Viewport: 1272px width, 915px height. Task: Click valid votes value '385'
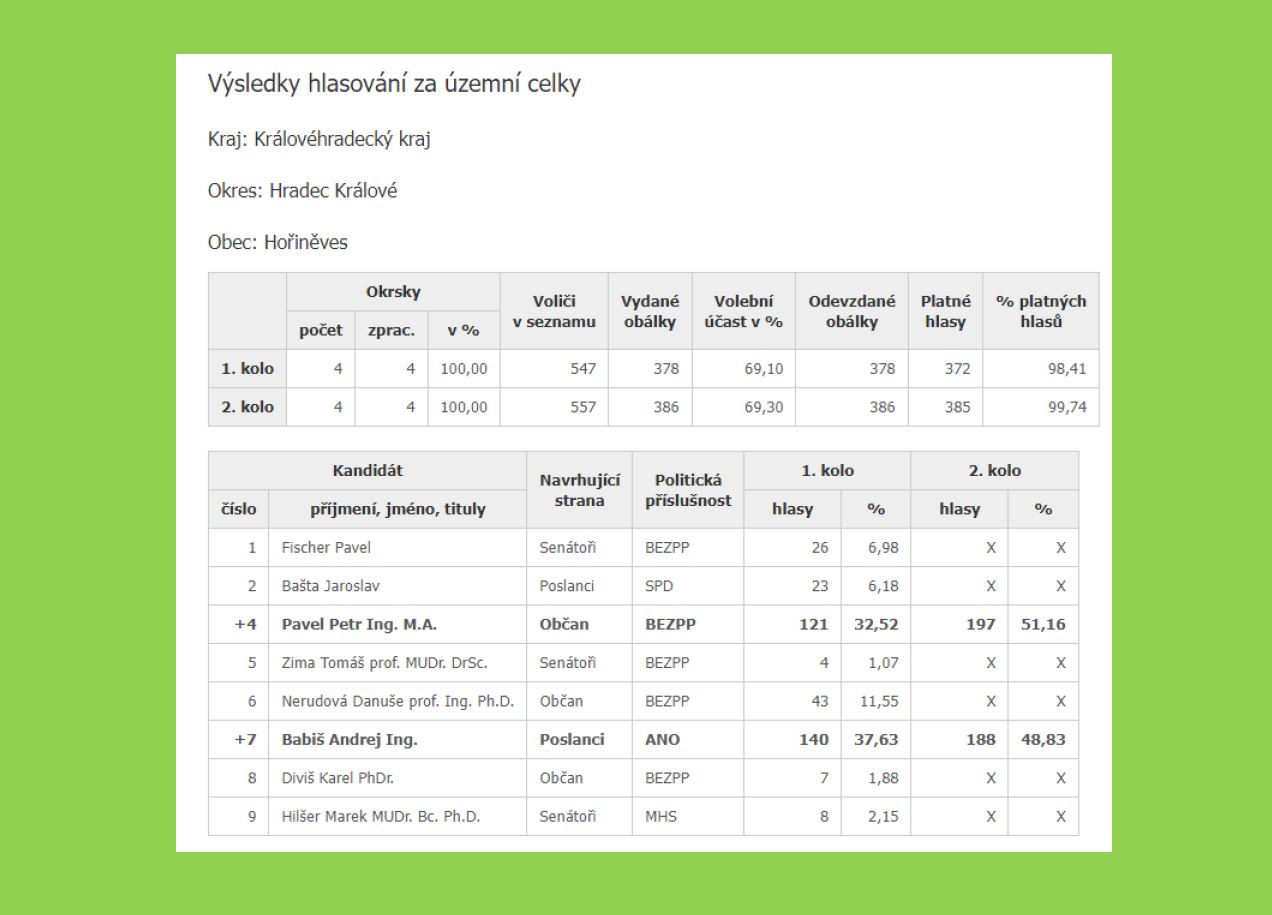coord(958,407)
